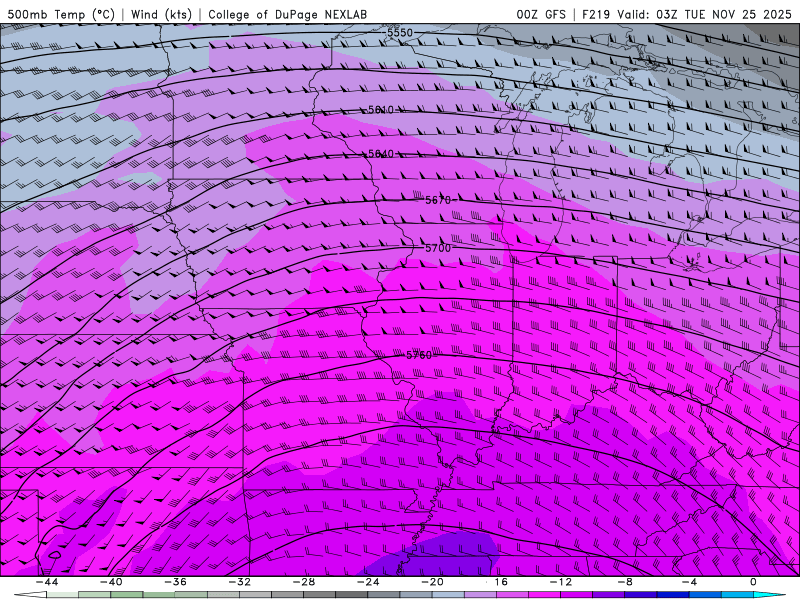Screen dimensions: 800x600
Task: Click the 5640 height contour label
Action: tap(381, 154)
